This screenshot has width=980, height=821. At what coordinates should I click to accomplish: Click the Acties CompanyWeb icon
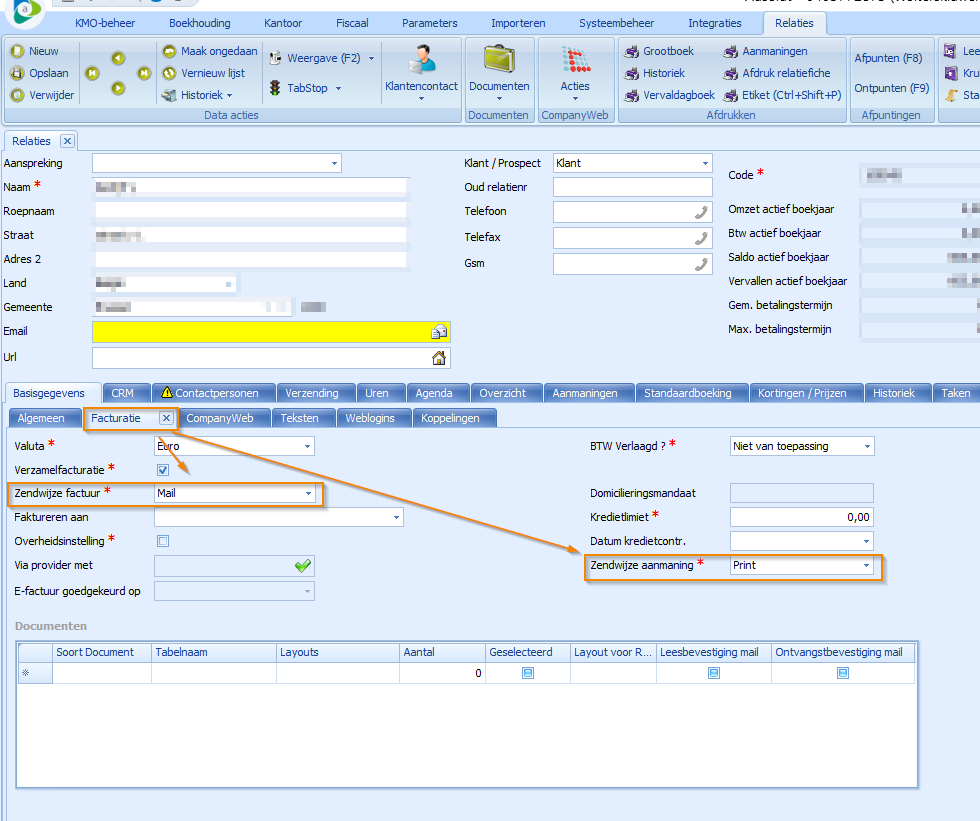(x=574, y=60)
